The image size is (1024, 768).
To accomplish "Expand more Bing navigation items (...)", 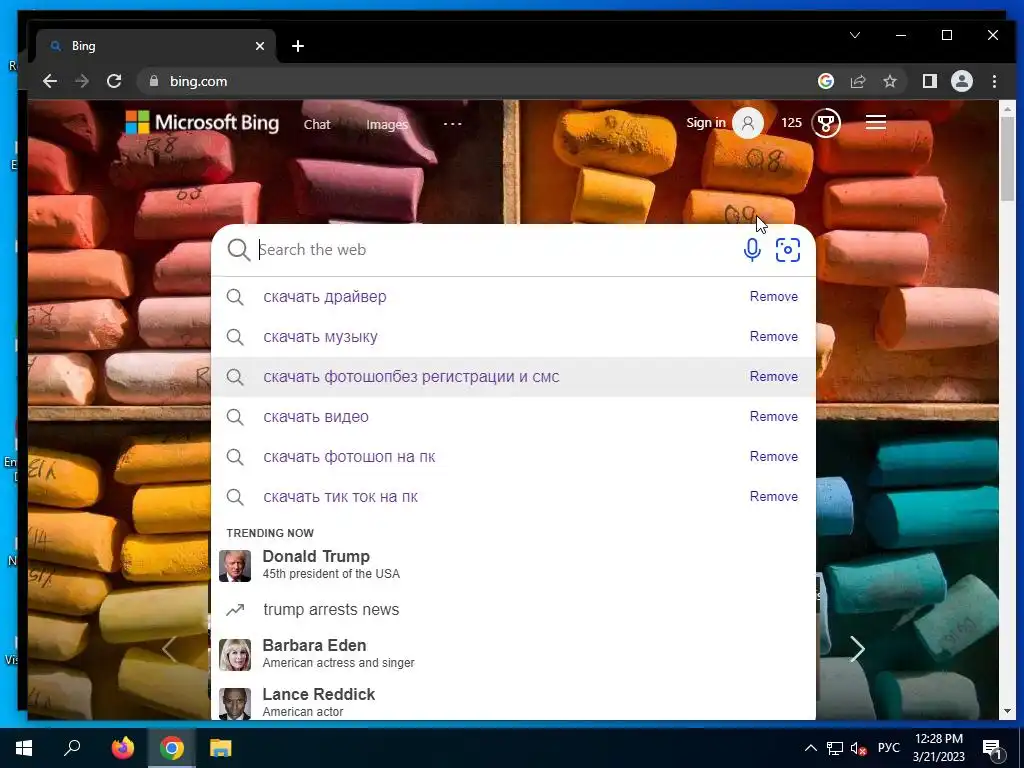I will point(453,123).
